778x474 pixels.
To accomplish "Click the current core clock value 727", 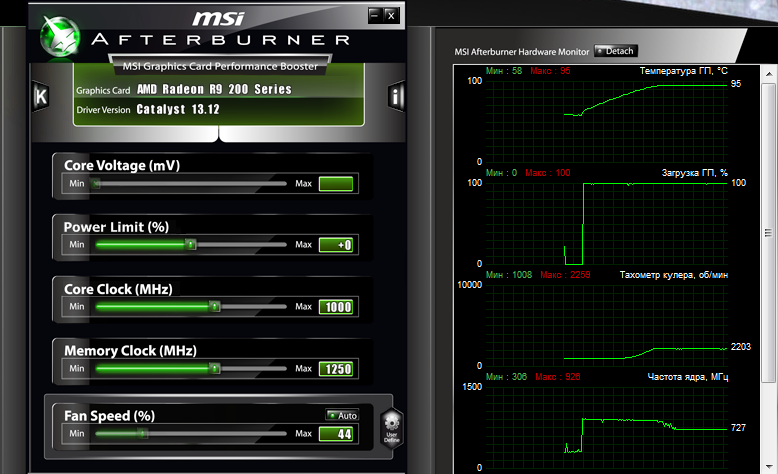I will coord(738,428).
